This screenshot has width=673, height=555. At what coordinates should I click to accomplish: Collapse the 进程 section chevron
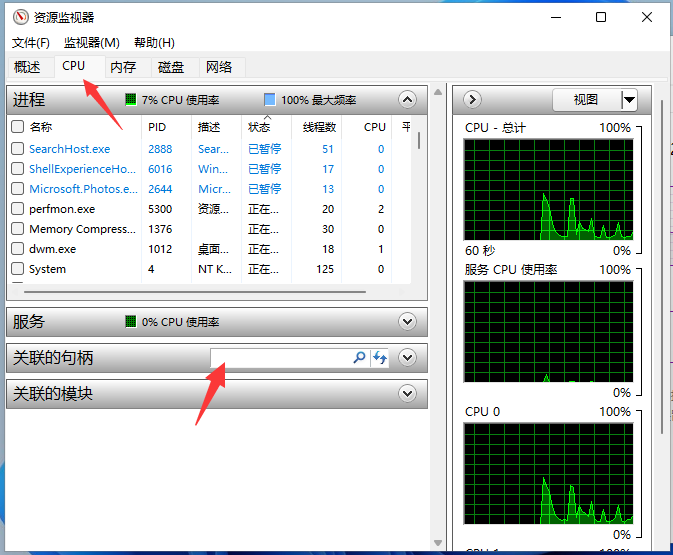click(406, 99)
